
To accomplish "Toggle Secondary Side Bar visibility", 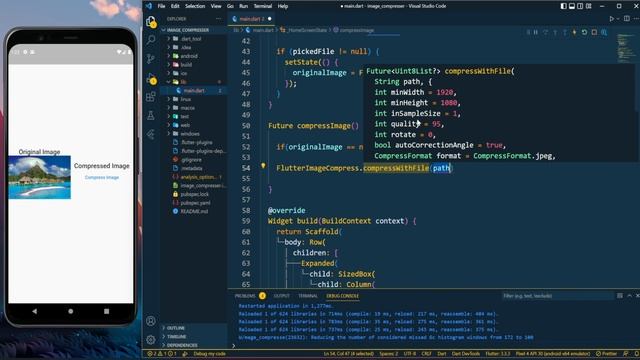I will tap(580, 6).
